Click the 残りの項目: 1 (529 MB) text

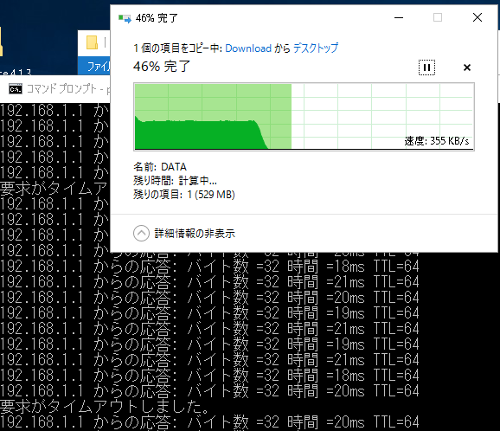tap(184, 194)
